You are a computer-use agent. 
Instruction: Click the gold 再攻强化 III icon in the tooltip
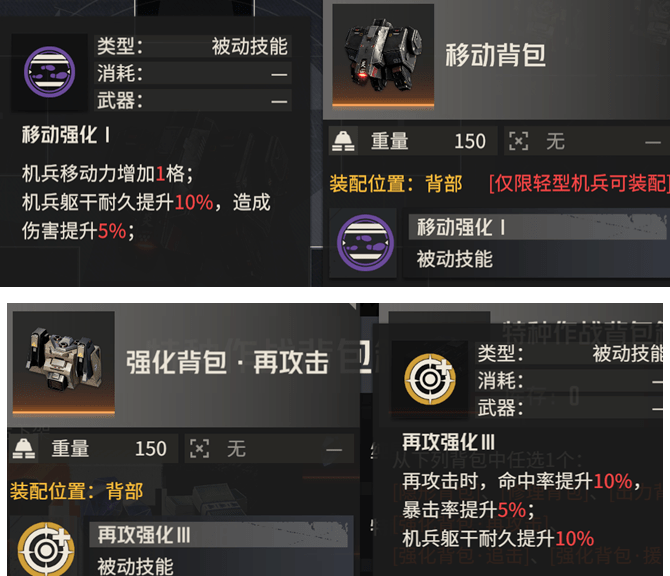(430, 379)
